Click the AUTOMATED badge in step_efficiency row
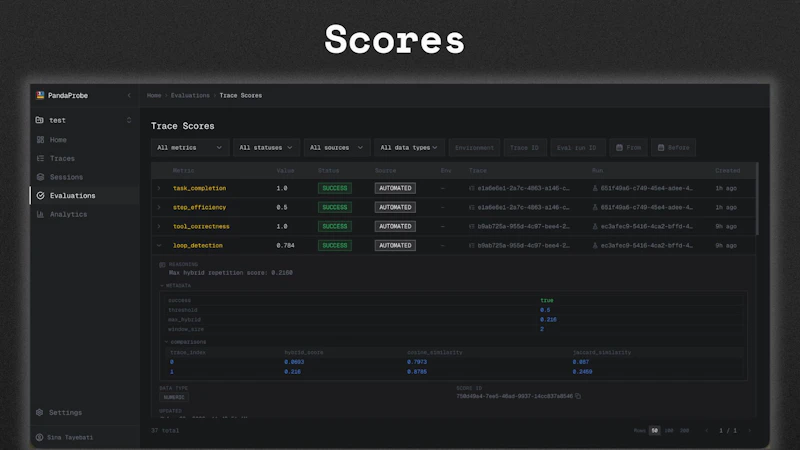Screen dimensions: 800x450 click(395, 207)
